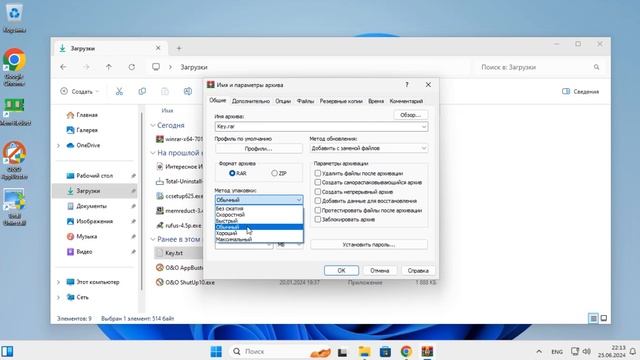Open Total Uninstall desktop shortcut
The height and width of the screenshot is (360, 640).
tap(15, 207)
